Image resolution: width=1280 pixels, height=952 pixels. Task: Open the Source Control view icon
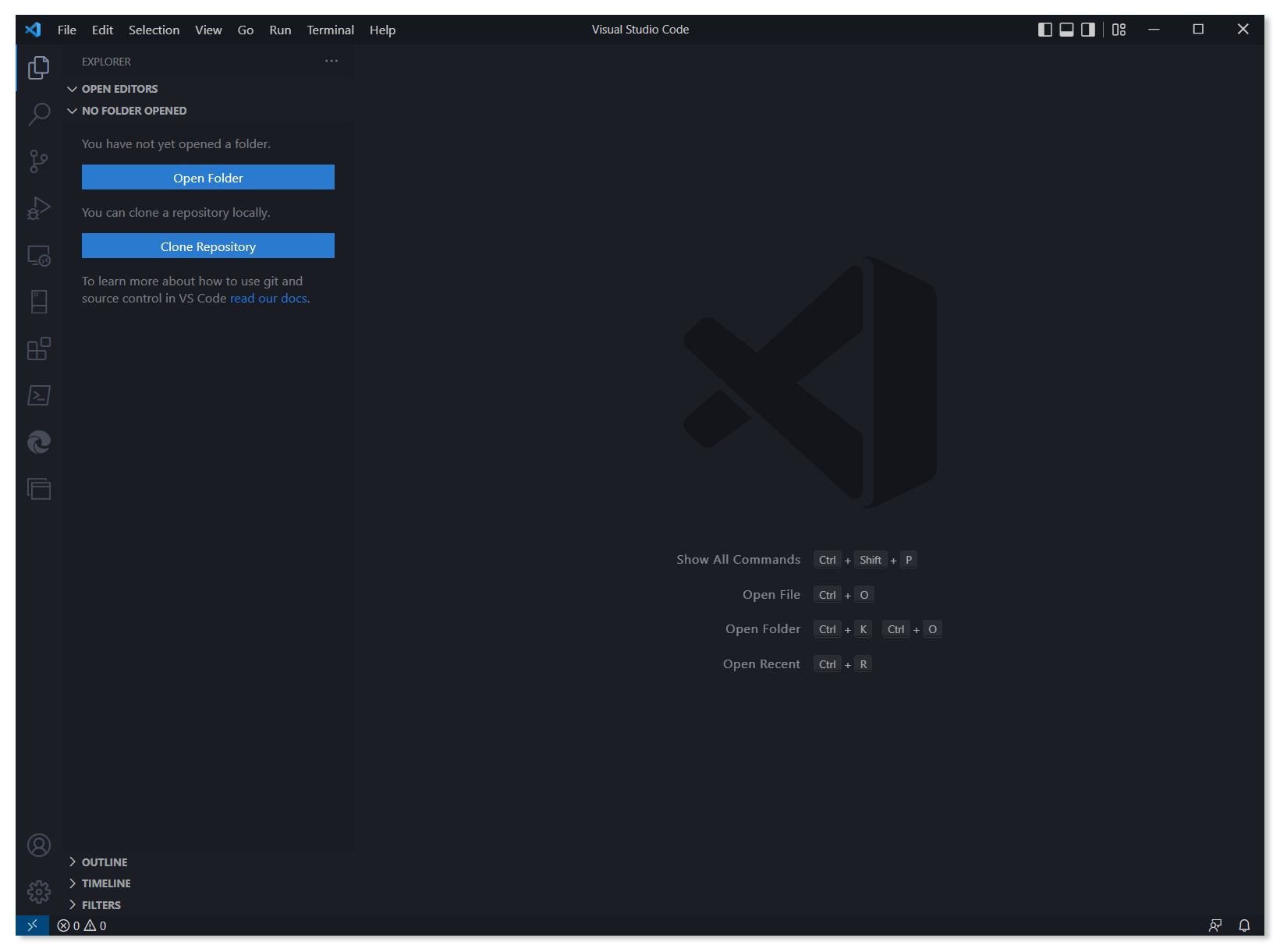point(39,161)
